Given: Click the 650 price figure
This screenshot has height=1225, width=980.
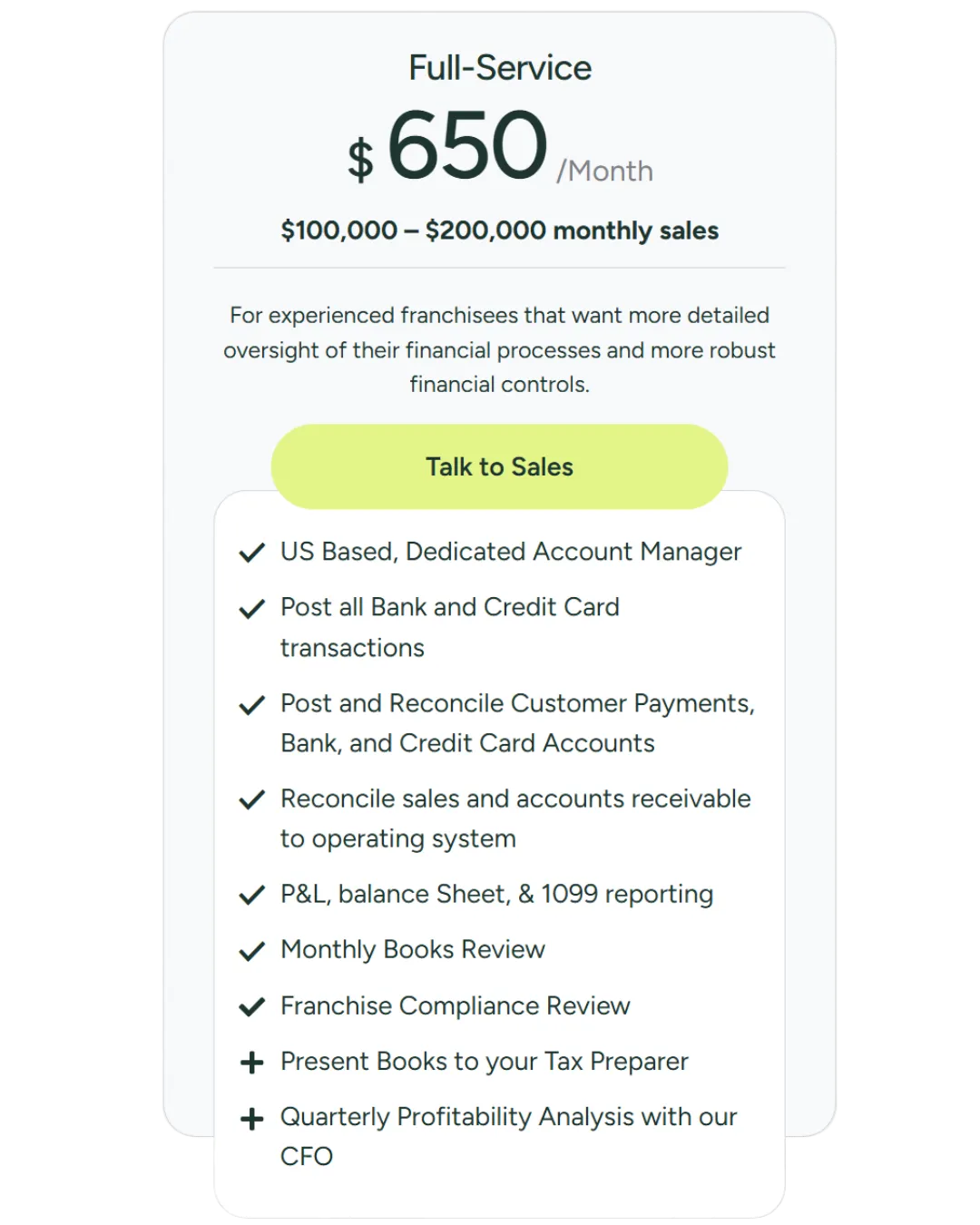Looking at the screenshot, I should point(467,145).
